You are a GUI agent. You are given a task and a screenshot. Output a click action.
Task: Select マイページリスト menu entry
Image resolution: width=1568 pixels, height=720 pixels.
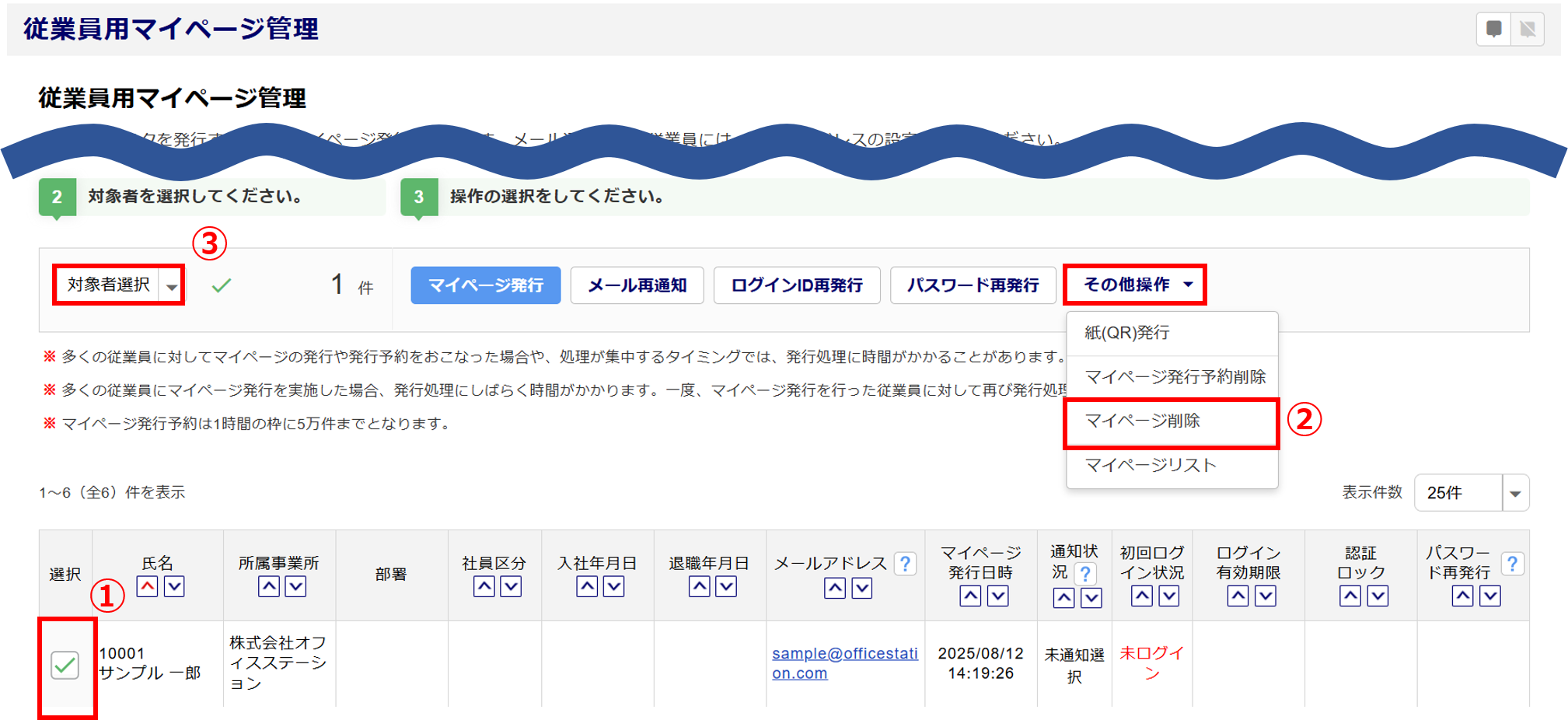point(1151,466)
